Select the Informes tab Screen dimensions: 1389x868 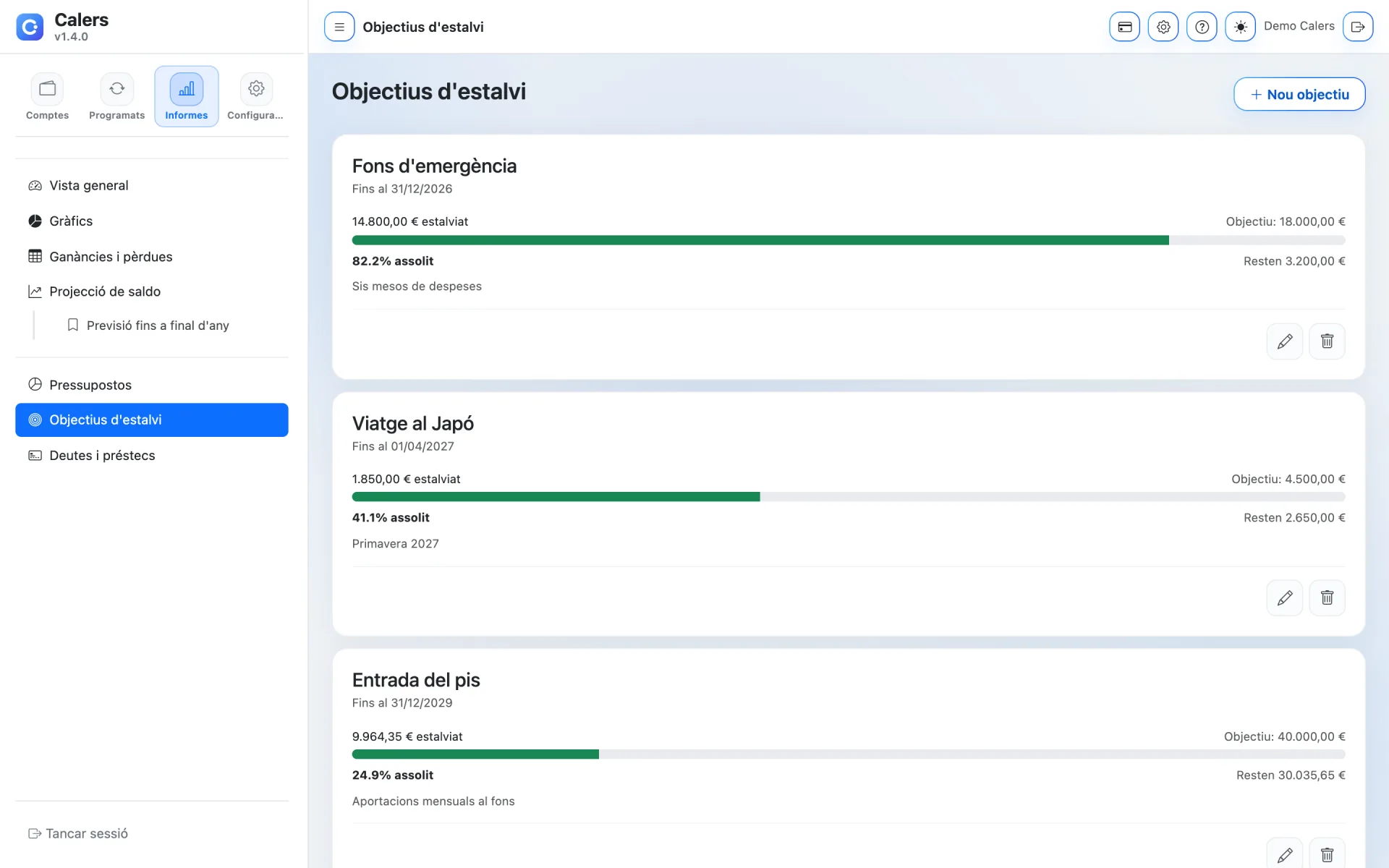coord(186,96)
